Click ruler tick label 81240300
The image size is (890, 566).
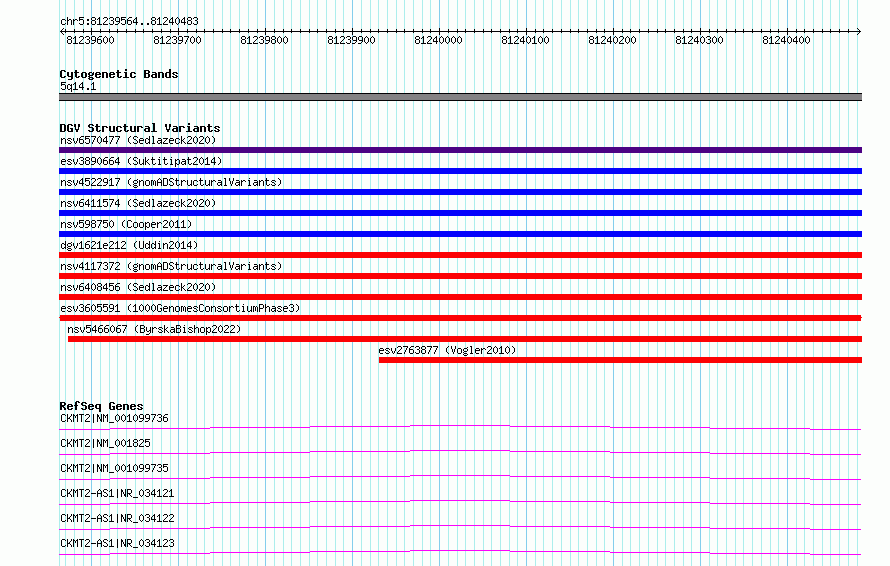(699, 40)
